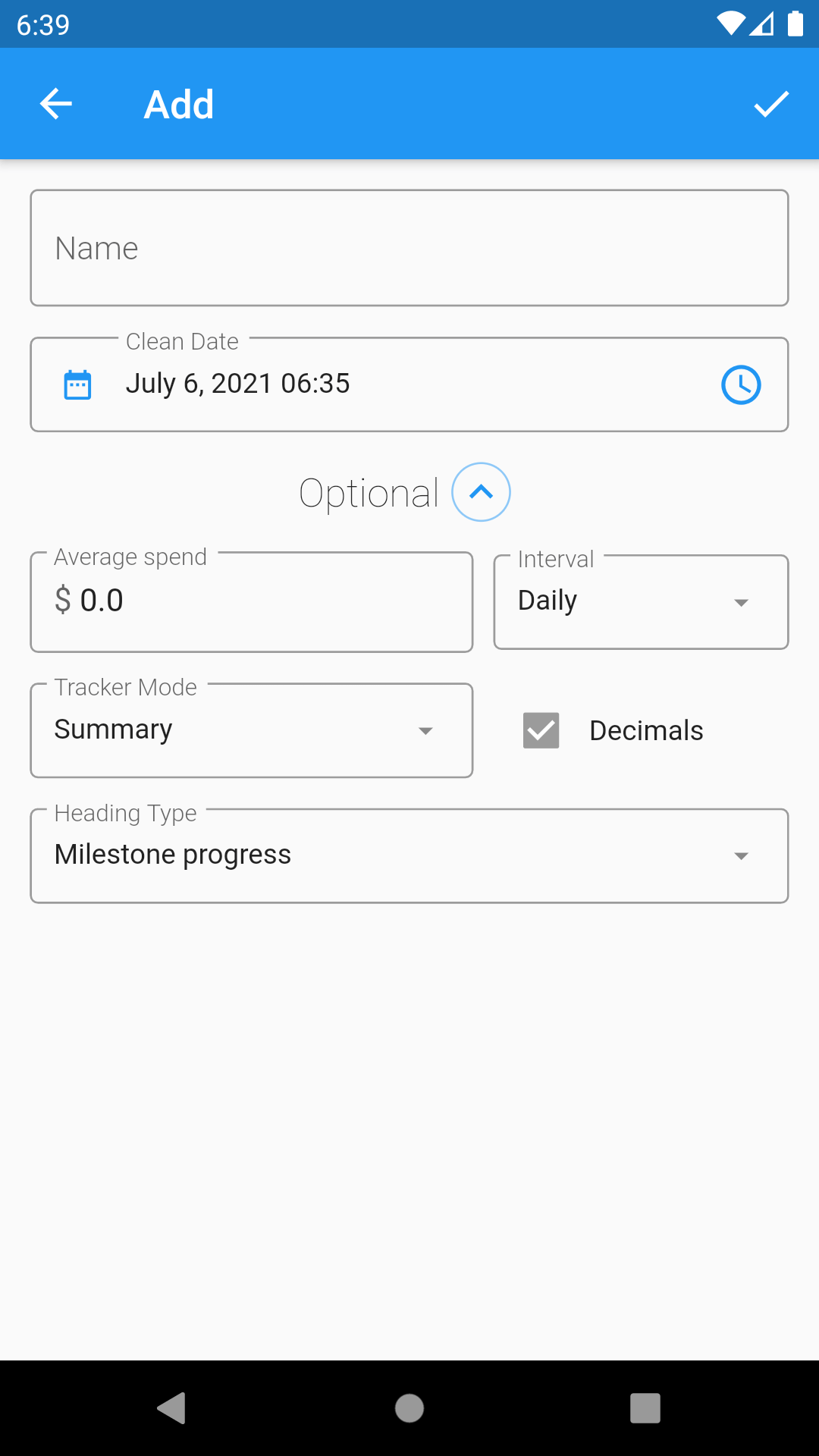Tap the Clean Date value text
The height and width of the screenshot is (1456, 819).
(x=237, y=384)
